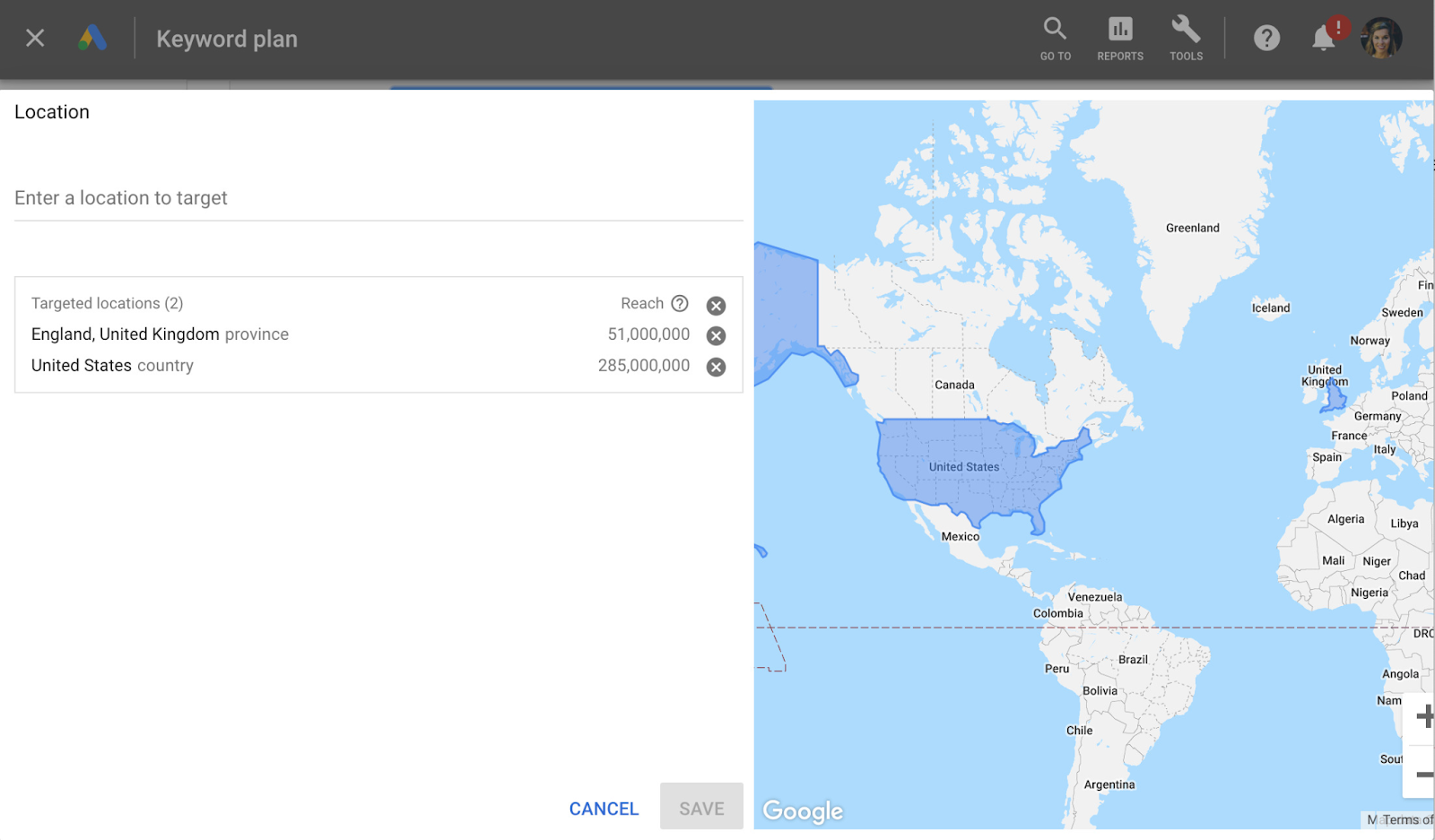The height and width of the screenshot is (840, 1435).
Task: Click the Google logo on map
Action: (x=803, y=811)
